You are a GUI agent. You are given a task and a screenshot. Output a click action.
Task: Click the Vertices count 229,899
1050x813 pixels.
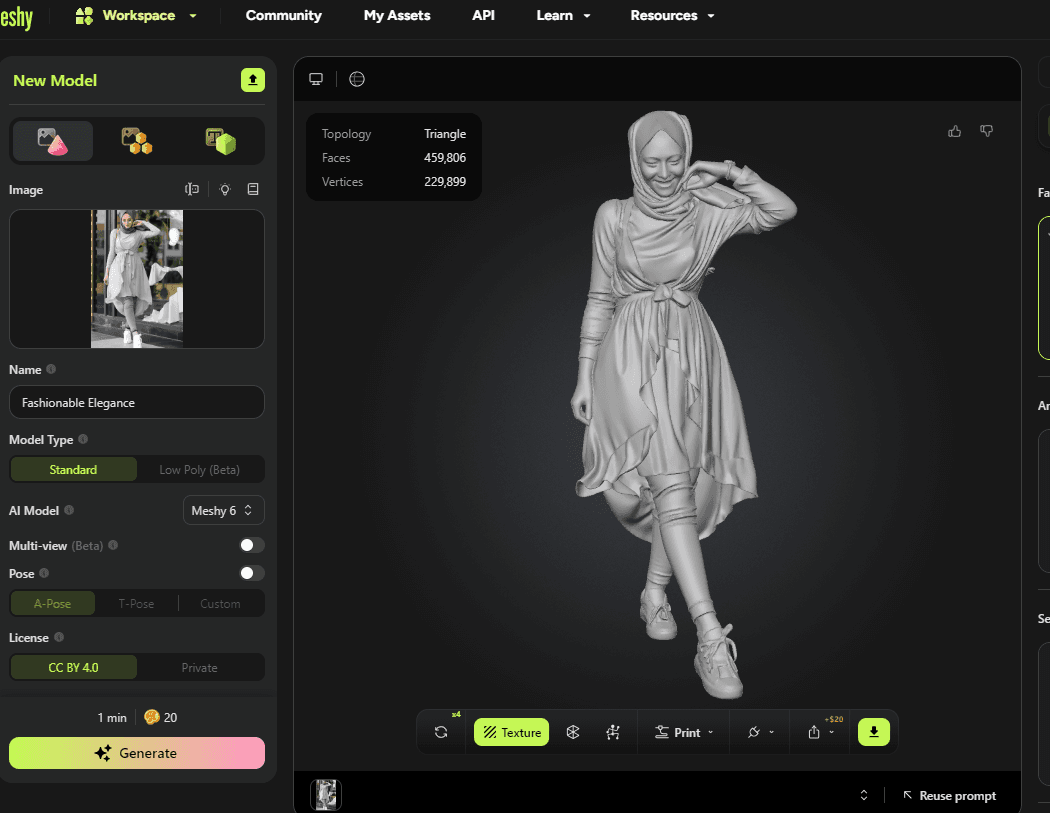(445, 181)
